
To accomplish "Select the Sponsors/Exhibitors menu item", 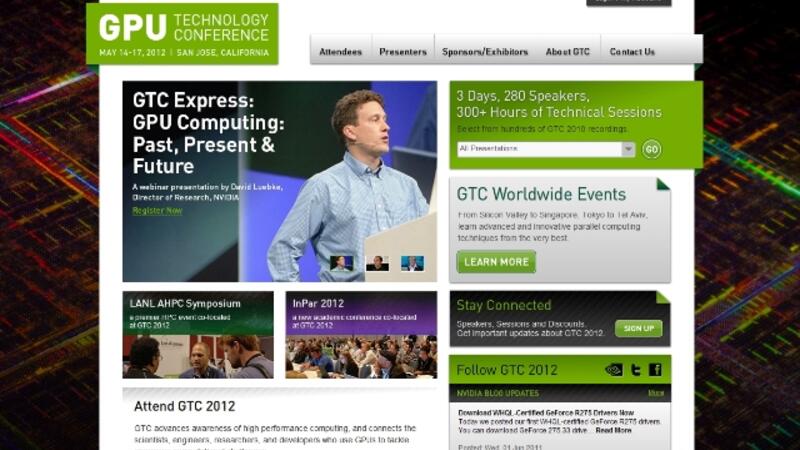I will (x=483, y=52).
